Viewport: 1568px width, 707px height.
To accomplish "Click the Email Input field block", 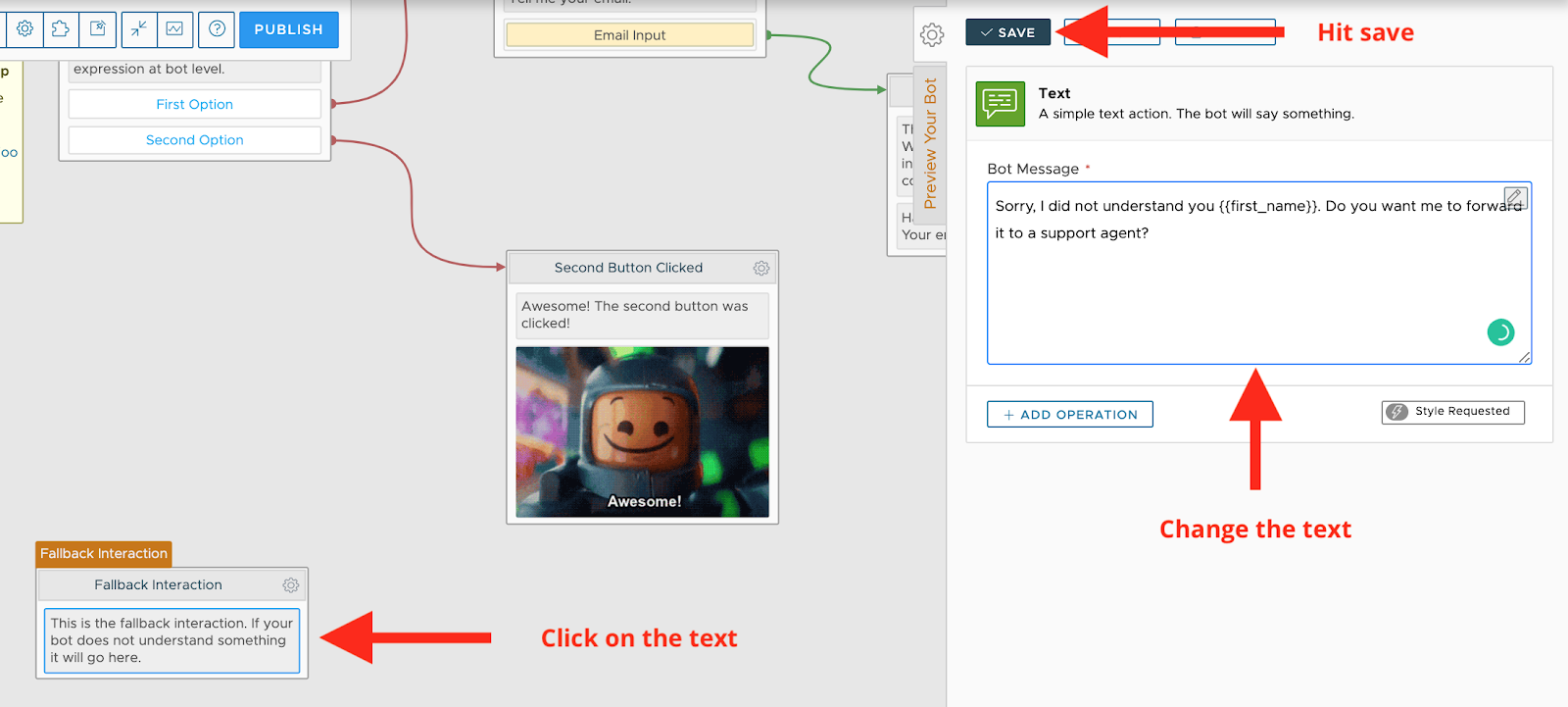I will click(x=629, y=35).
